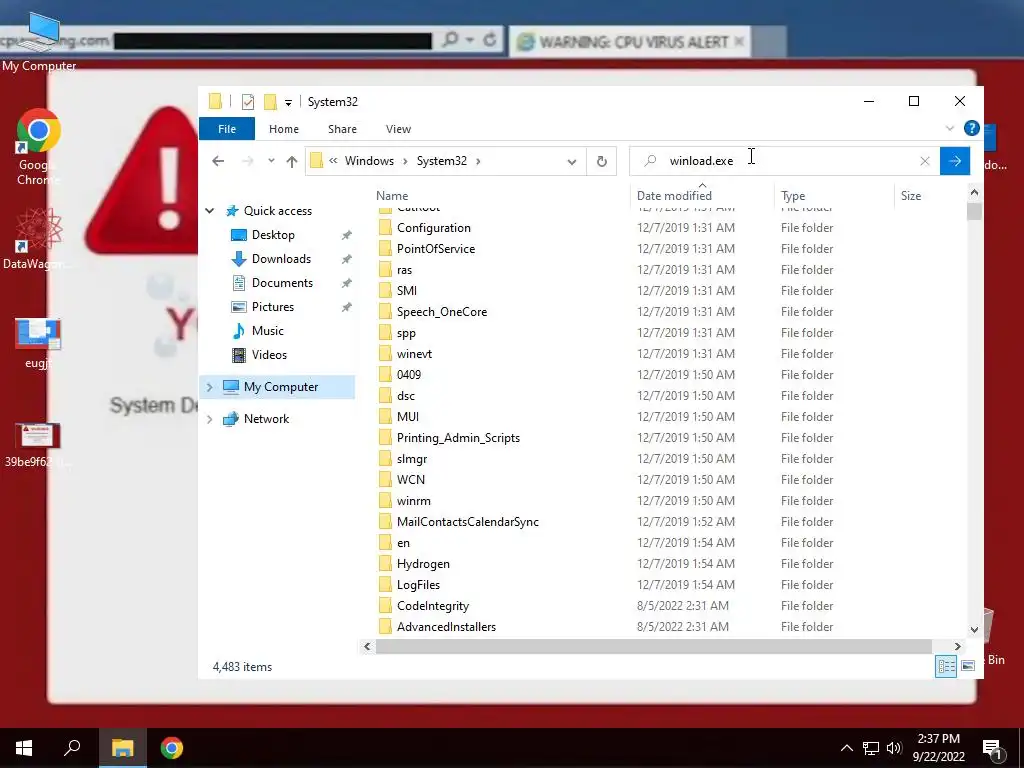This screenshot has width=1024, height=768.
Task: Sort by the Size column header
Action: [910, 195]
